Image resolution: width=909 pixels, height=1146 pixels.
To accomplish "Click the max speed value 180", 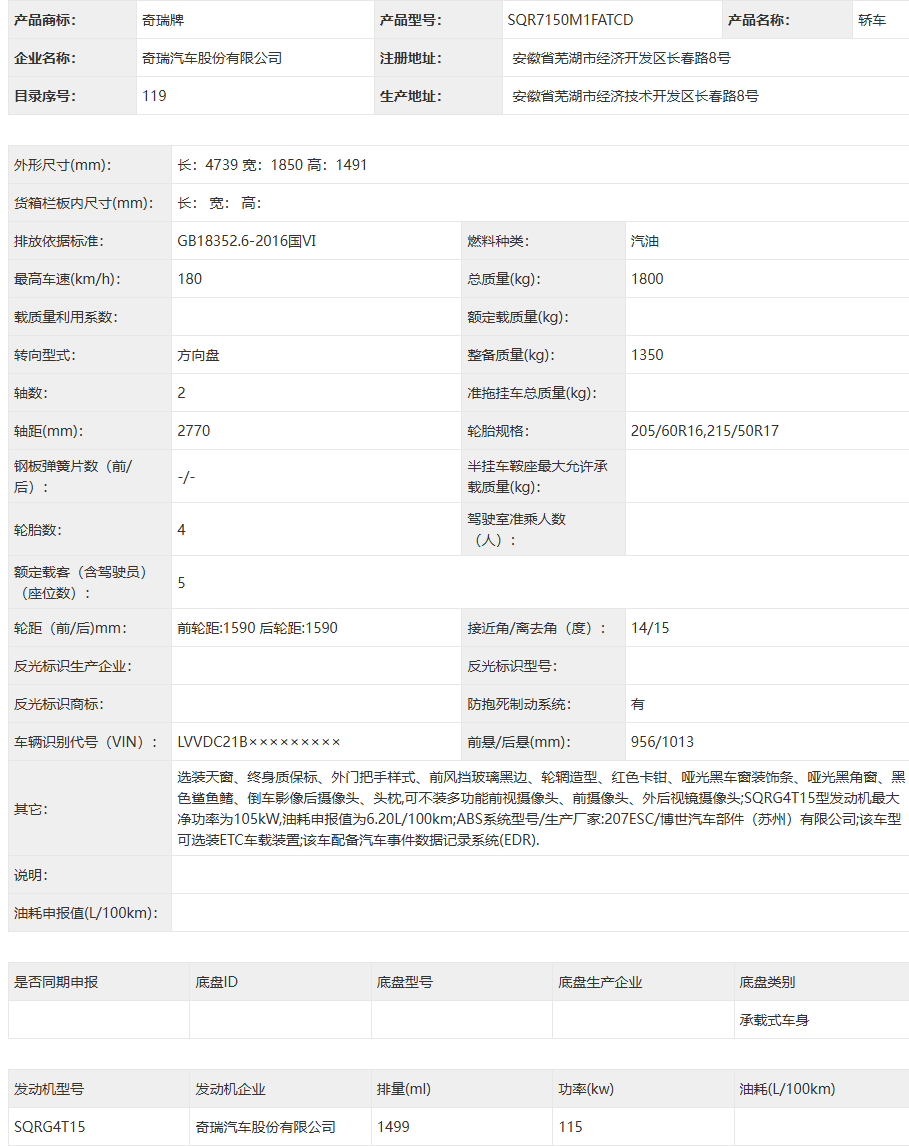I will click(x=189, y=279).
